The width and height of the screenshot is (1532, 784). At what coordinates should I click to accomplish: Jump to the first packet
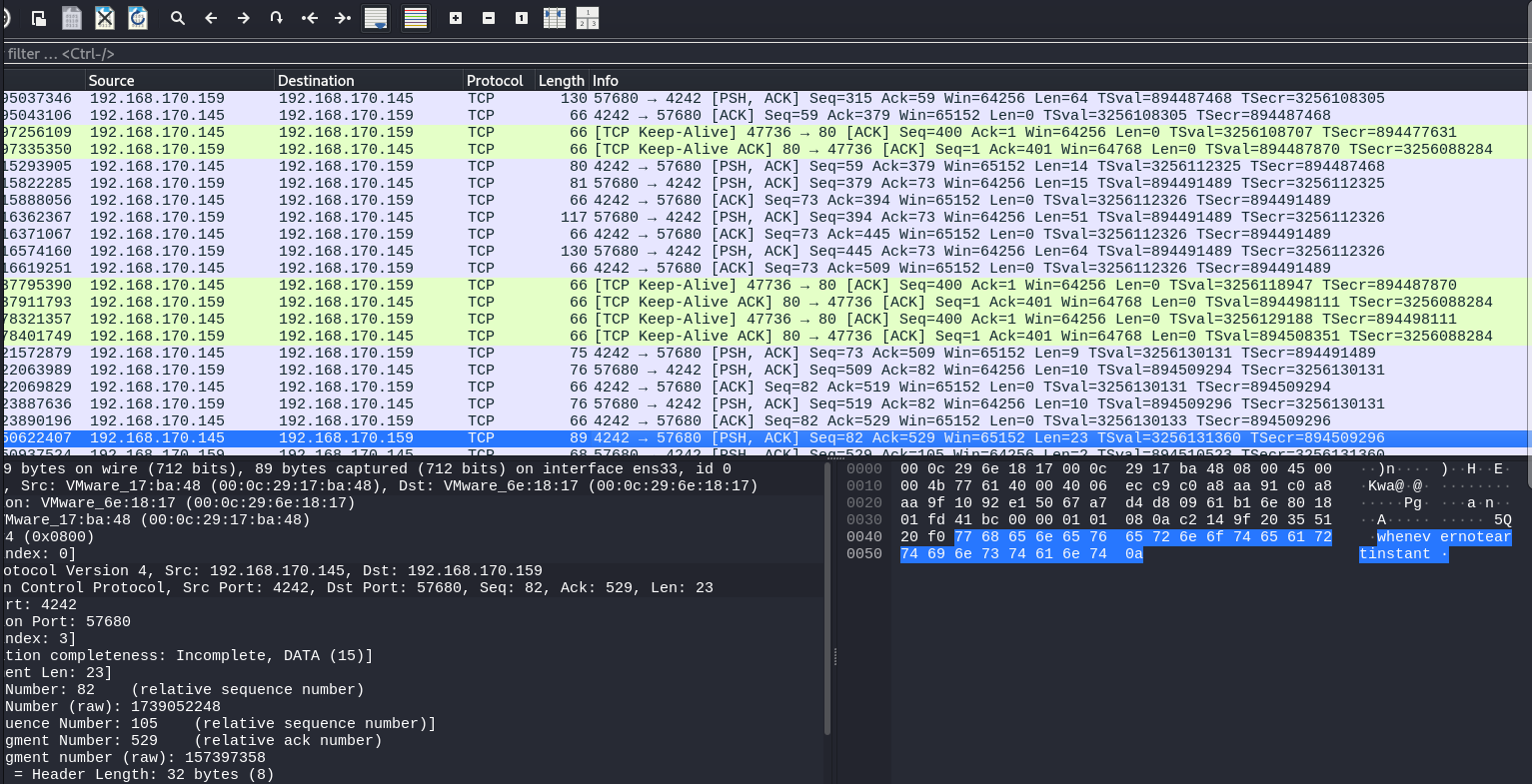point(310,18)
